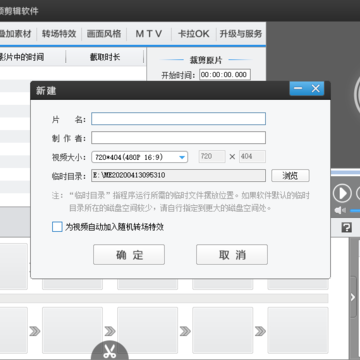Click 浏览 to choose temp directory
The image size is (360, 360).
(x=290, y=176)
